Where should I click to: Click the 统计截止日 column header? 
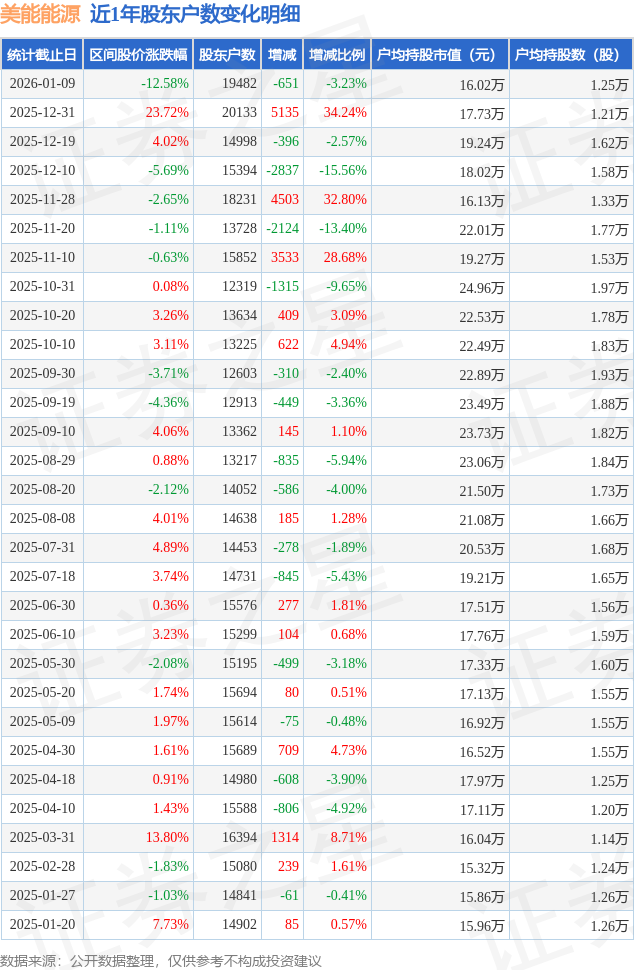(41, 55)
